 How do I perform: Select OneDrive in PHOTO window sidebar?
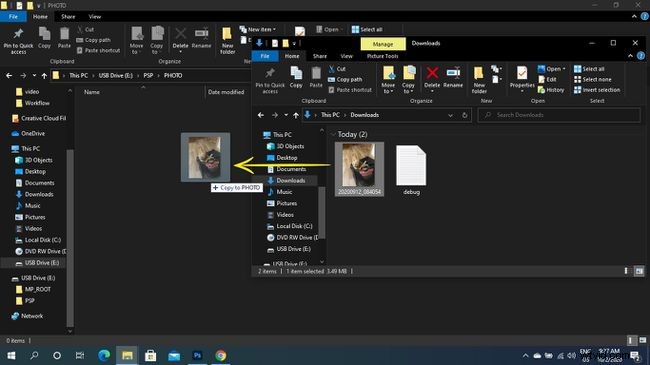coord(28,134)
